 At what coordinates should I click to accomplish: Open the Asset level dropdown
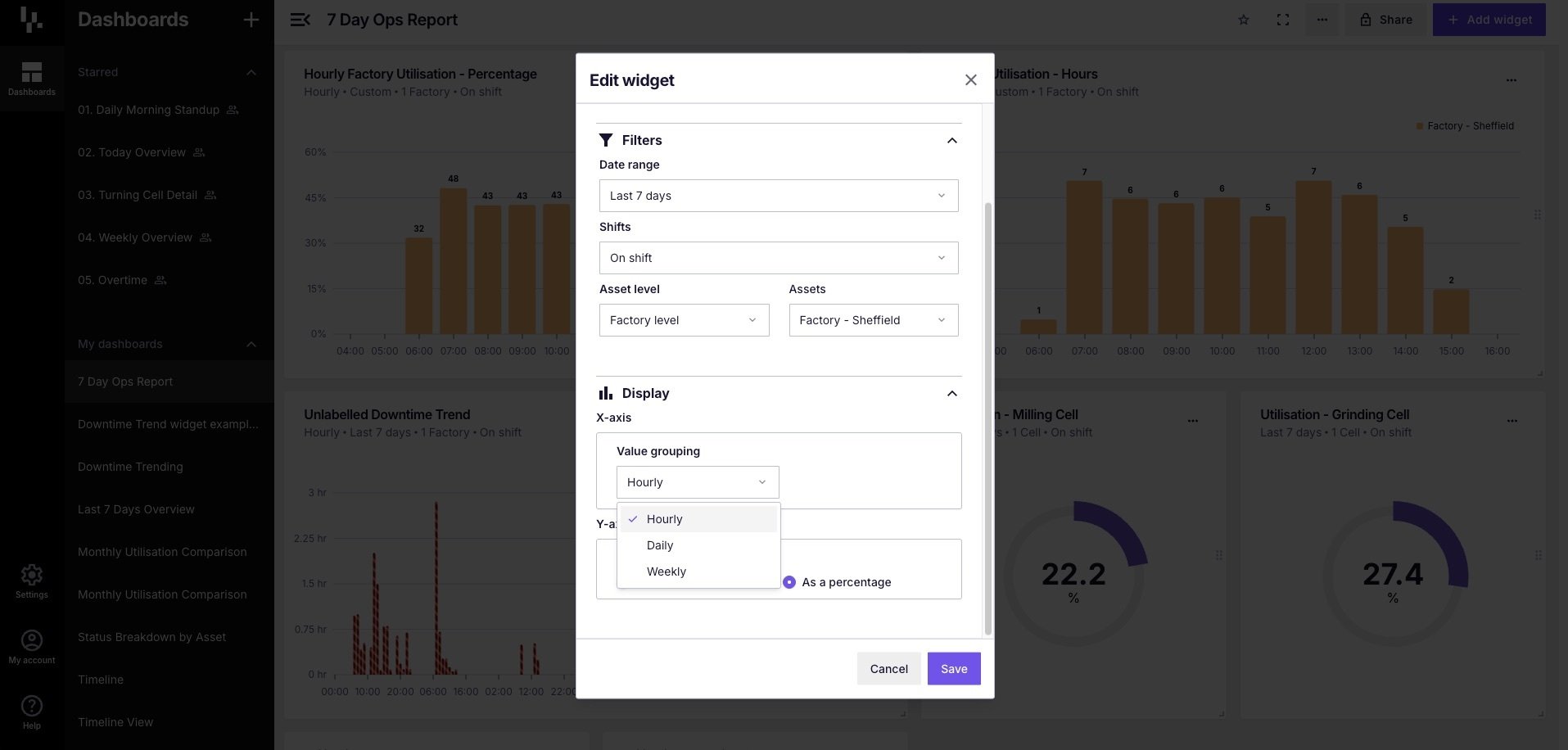(684, 320)
